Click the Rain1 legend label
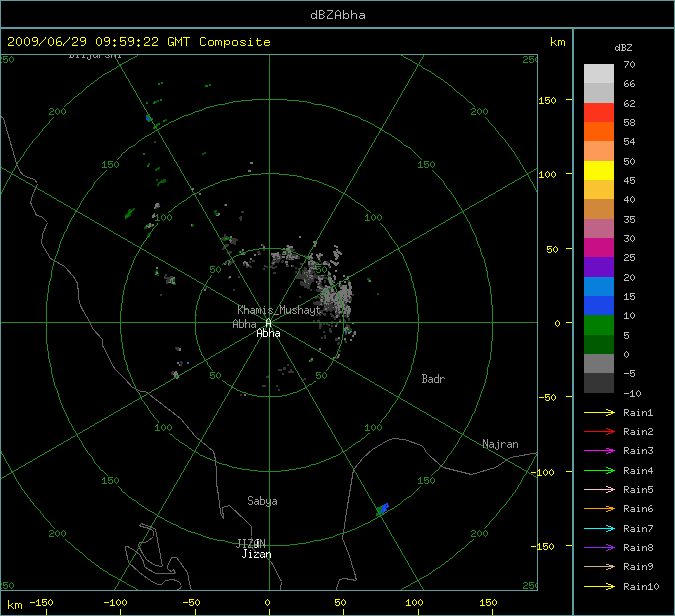 pyautogui.click(x=638, y=413)
